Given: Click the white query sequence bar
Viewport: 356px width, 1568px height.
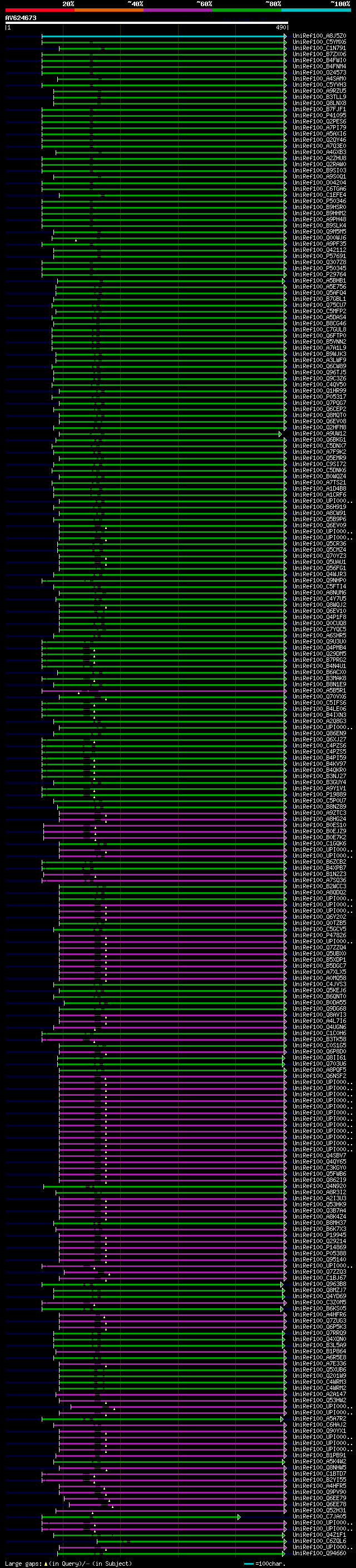Looking at the screenshot, I should tap(146, 22).
